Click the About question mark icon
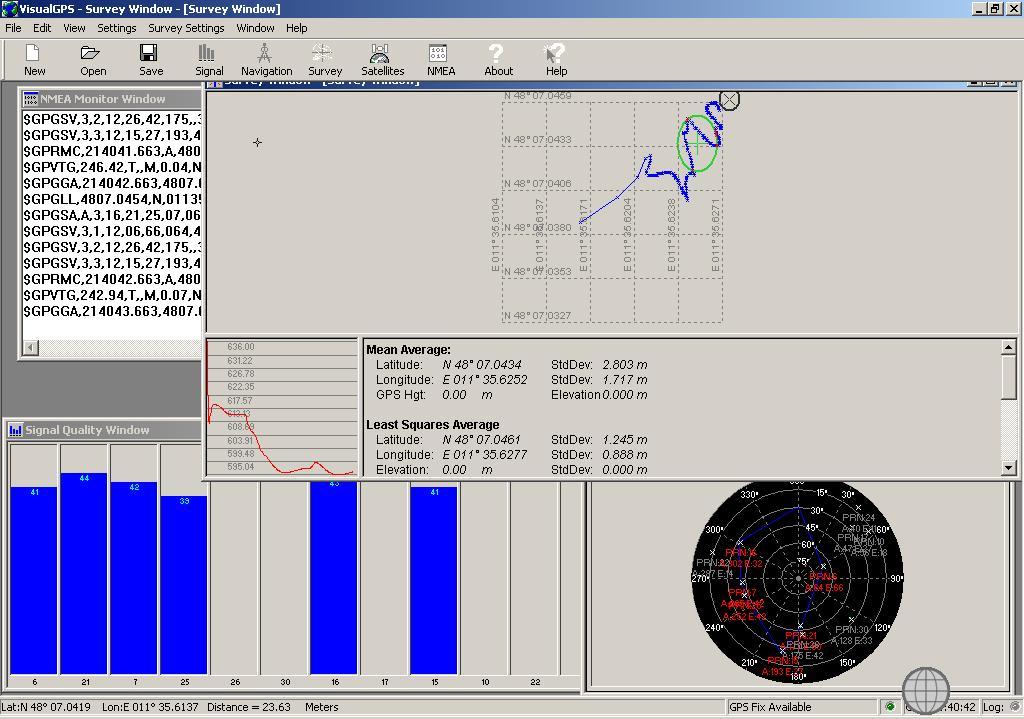This screenshot has width=1024, height=719. (x=496, y=52)
